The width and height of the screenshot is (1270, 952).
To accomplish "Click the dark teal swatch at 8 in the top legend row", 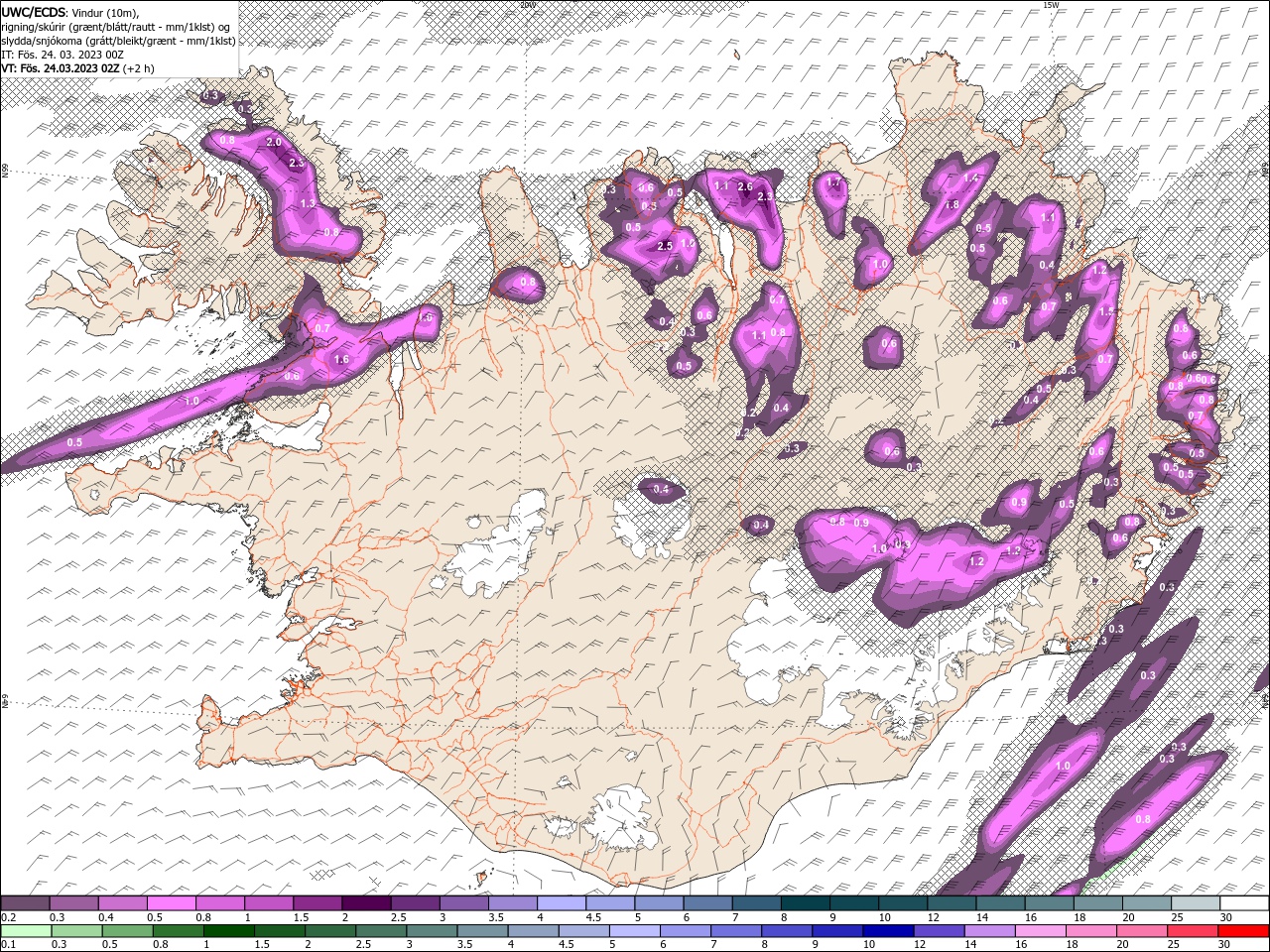I will pos(806,903).
